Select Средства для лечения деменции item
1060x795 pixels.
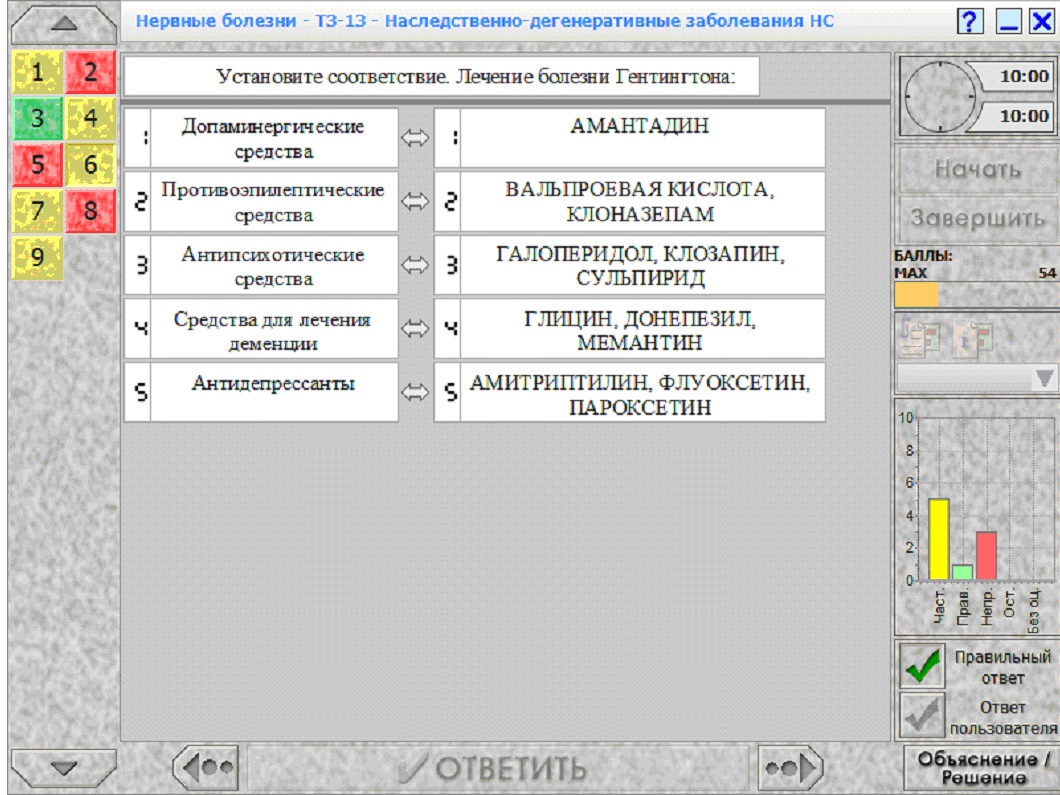[x=261, y=329]
